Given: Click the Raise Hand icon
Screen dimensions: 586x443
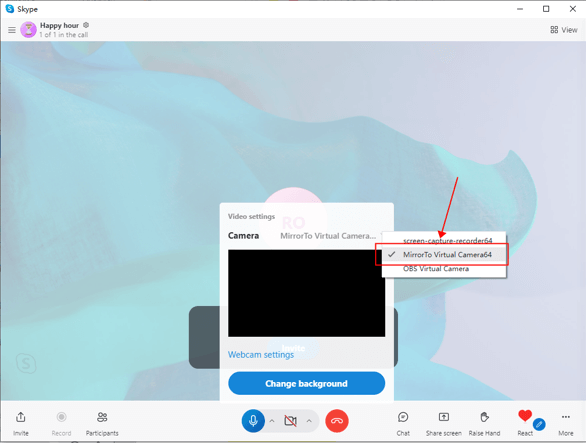Looking at the screenshot, I should click(484, 417).
